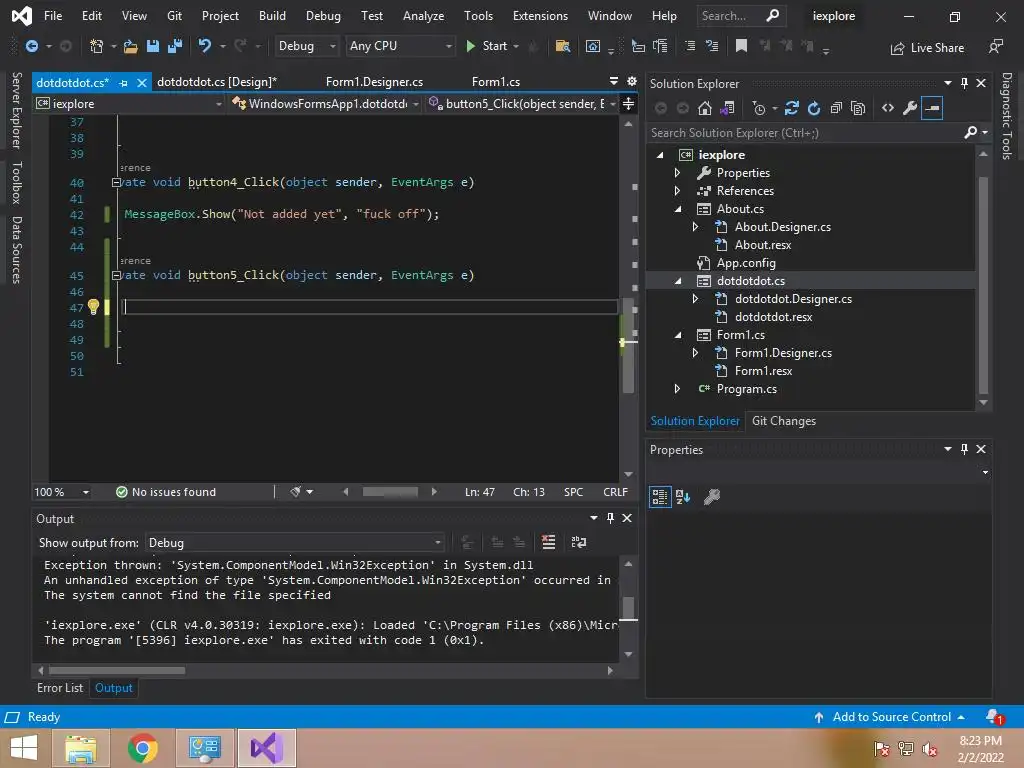The width and height of the screenshot is (1024, 768).
Task: Toggle a bookmark on the current line
Action: (741, 46)
